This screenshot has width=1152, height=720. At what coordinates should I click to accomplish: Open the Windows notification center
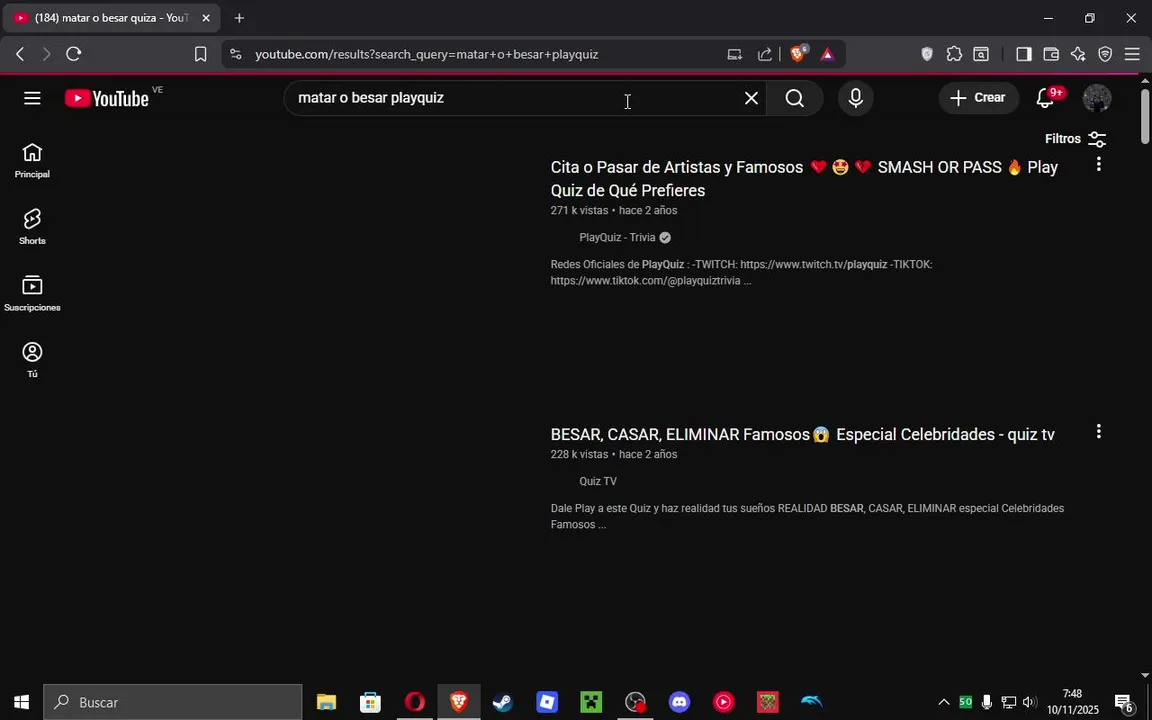coord(1123,702)
